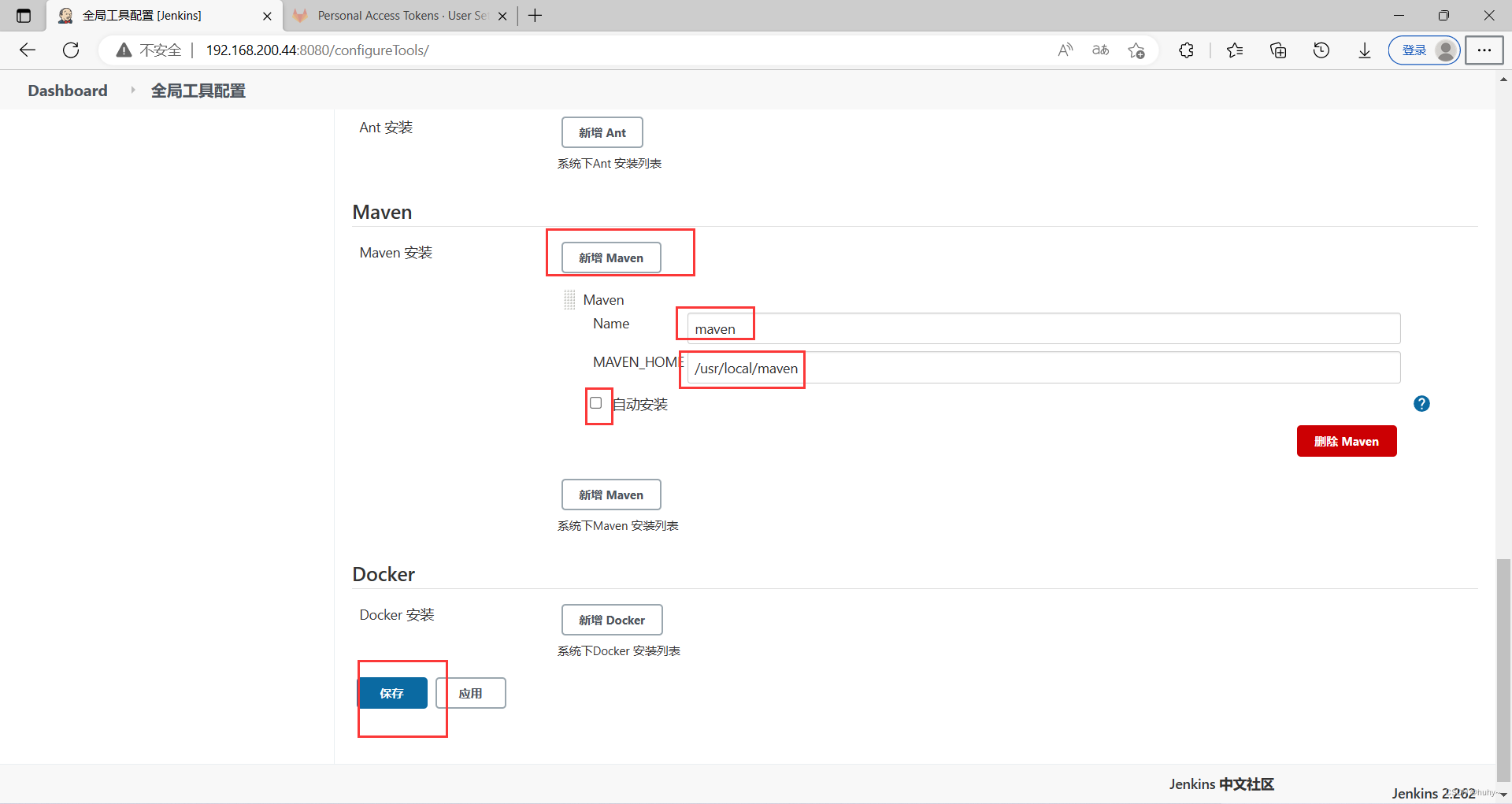Click the top Add Maven button
Viewport: 1512px width, 804px height.
pyautogui.click(x=611, y=258)
